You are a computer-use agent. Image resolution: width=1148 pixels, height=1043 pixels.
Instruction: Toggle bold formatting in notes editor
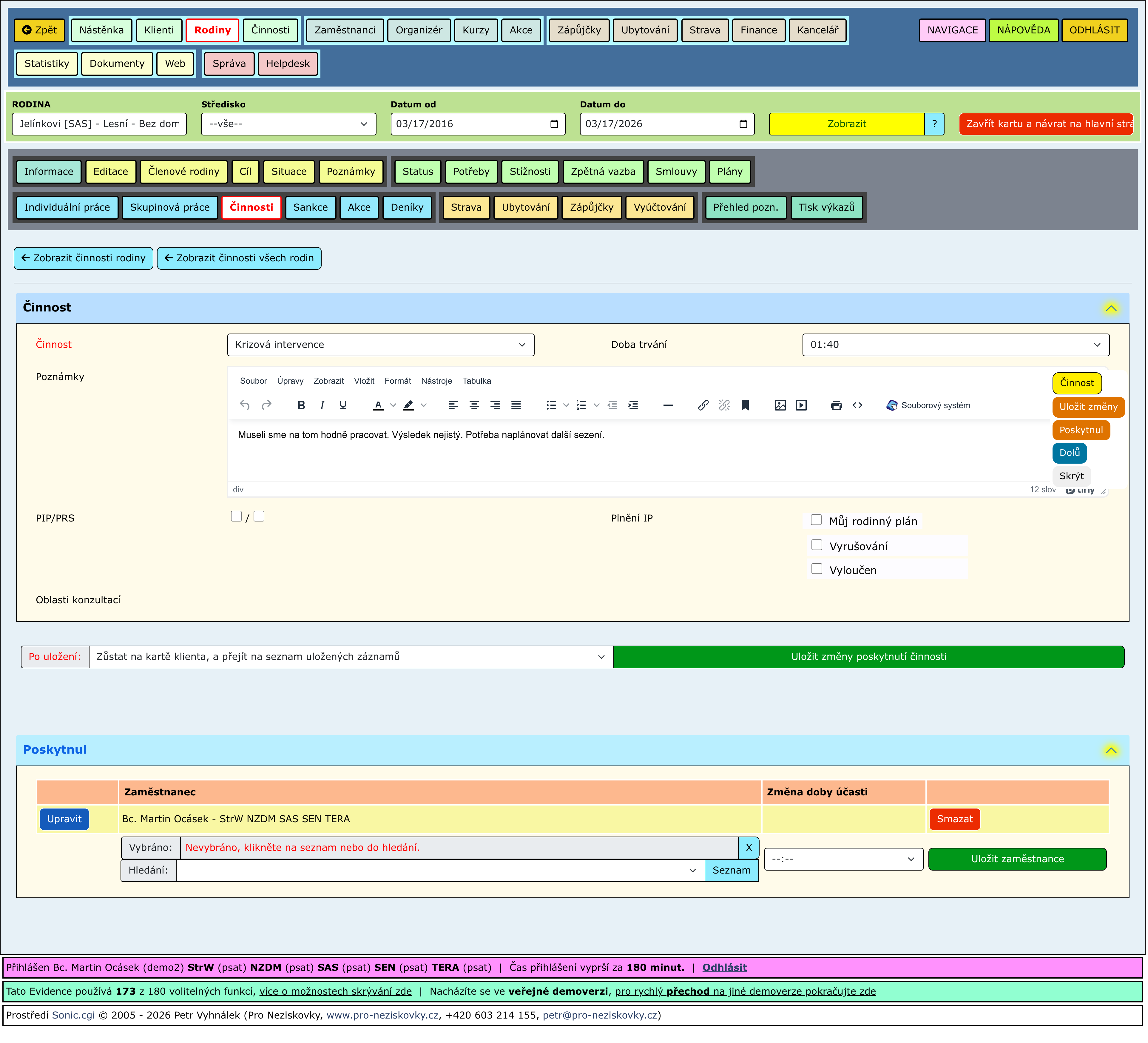pos(301,405)
